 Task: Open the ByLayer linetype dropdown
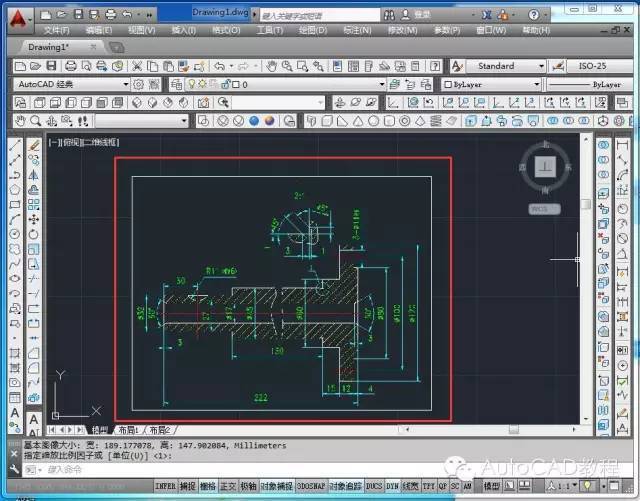click(589, 85)
